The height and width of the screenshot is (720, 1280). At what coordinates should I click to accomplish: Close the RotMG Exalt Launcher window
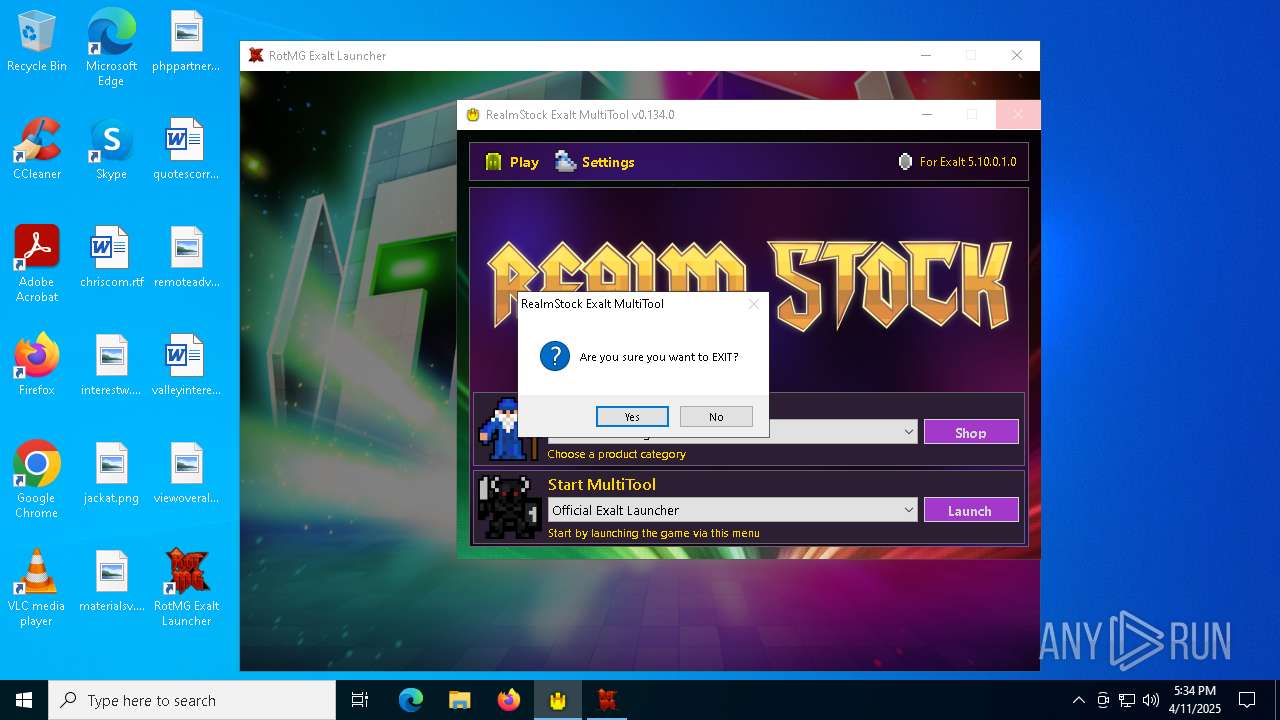[x=1017, y=56]
